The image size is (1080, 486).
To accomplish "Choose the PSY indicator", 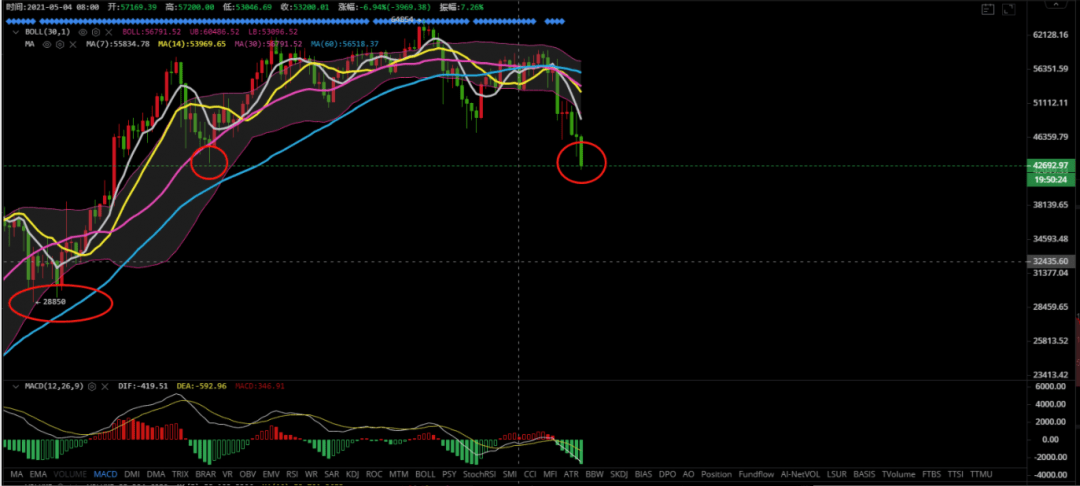I will pyautogui.click(x=450, y=474).
